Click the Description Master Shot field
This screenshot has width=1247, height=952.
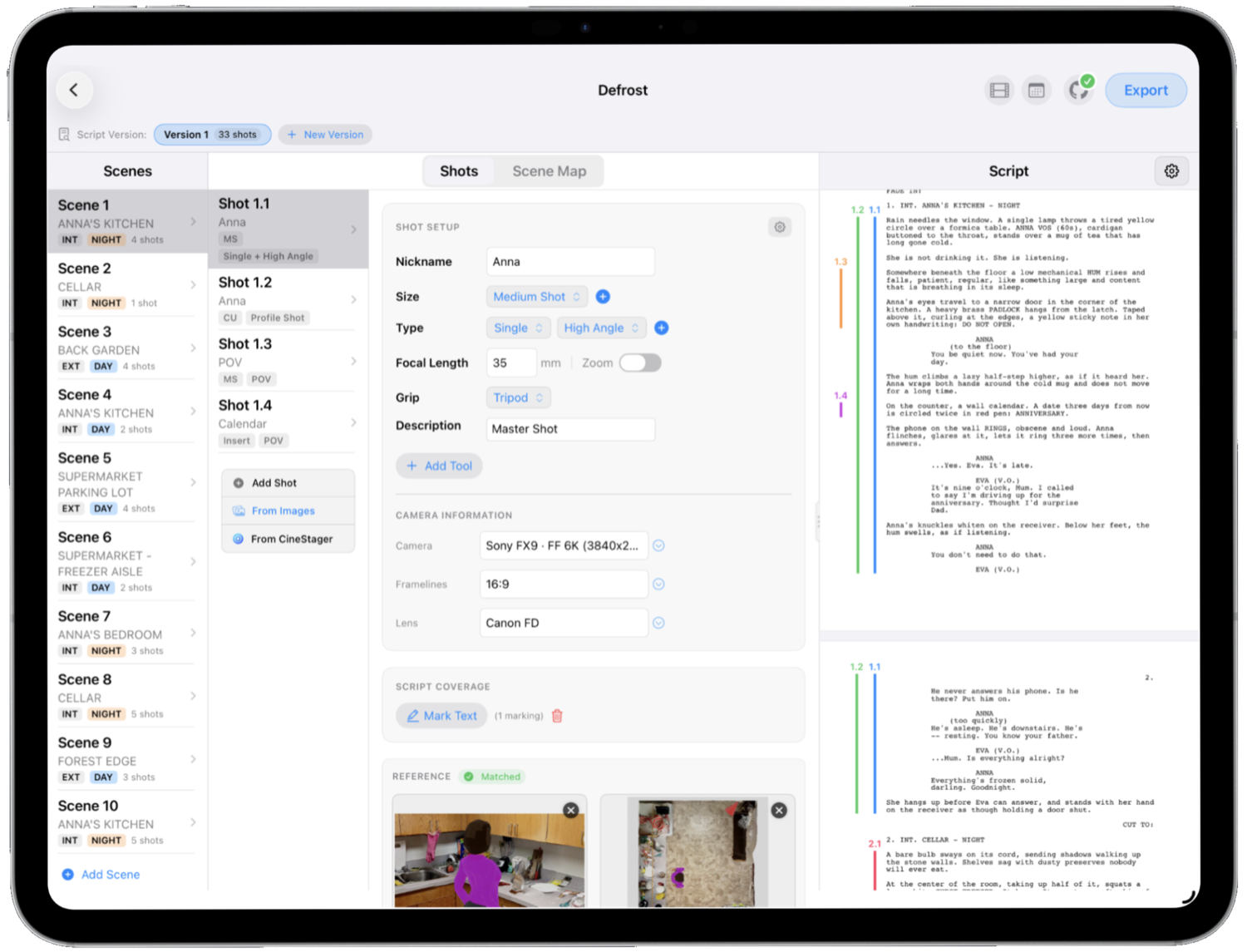(570, 429)
